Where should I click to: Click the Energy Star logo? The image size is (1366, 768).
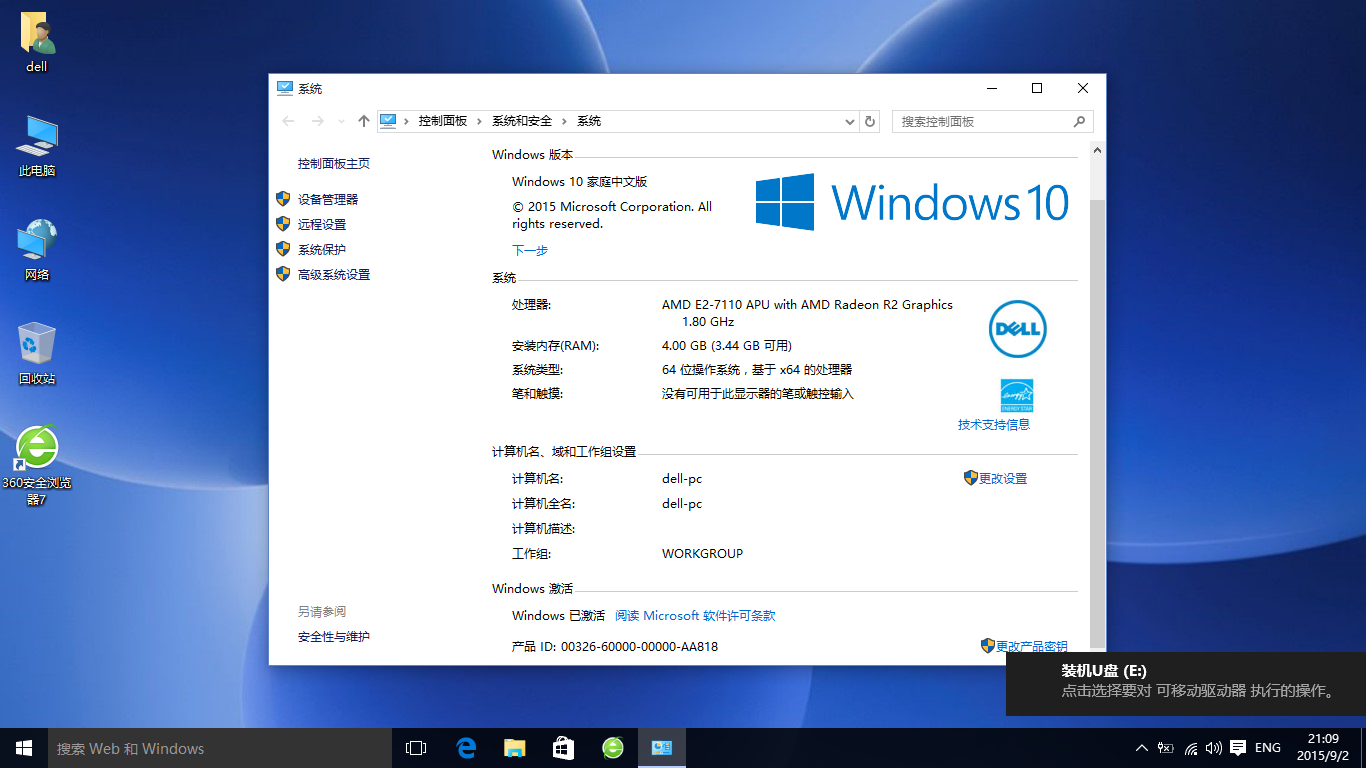point(1017,396)
